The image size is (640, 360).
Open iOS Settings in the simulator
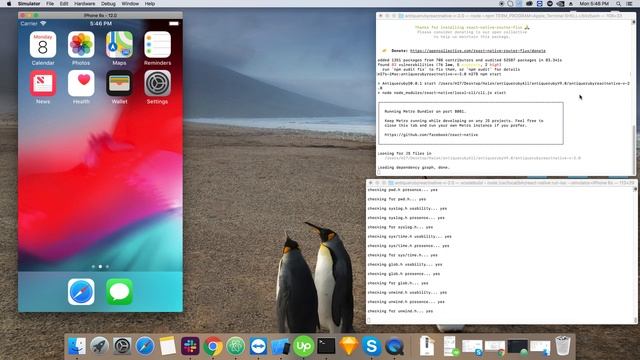(157, 83)
